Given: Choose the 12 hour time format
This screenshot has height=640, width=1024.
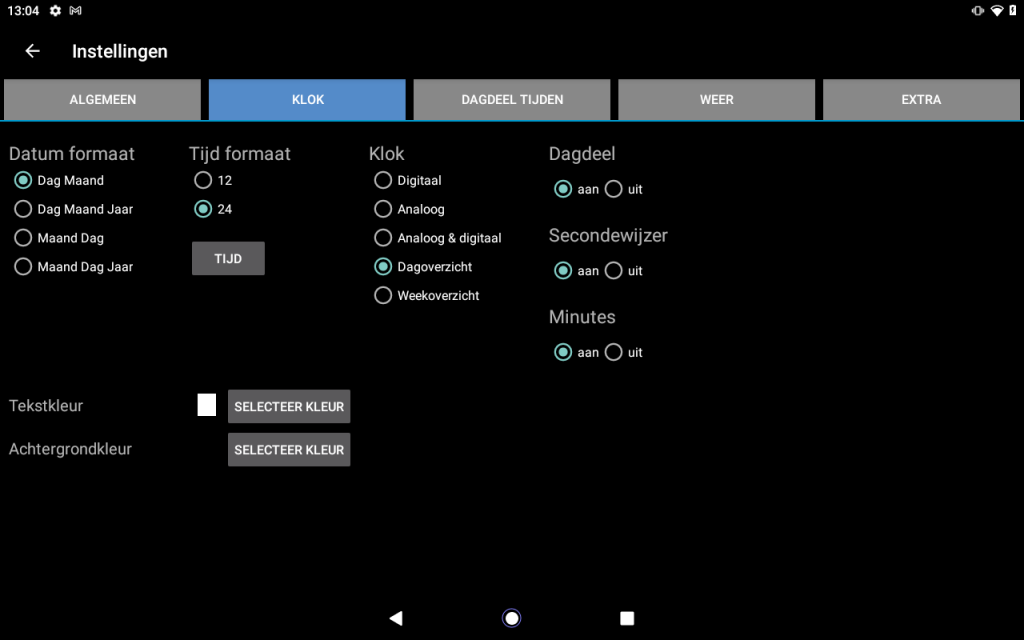Looking at the screenshot, I should click(203, 180).
